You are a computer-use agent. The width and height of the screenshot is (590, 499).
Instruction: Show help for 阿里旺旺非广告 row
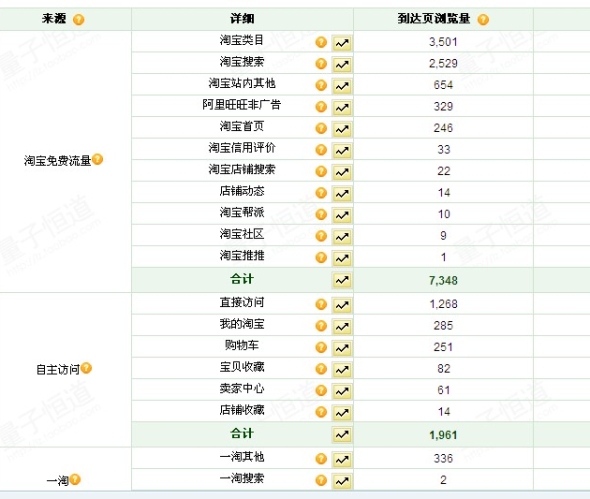pos(321,106)
